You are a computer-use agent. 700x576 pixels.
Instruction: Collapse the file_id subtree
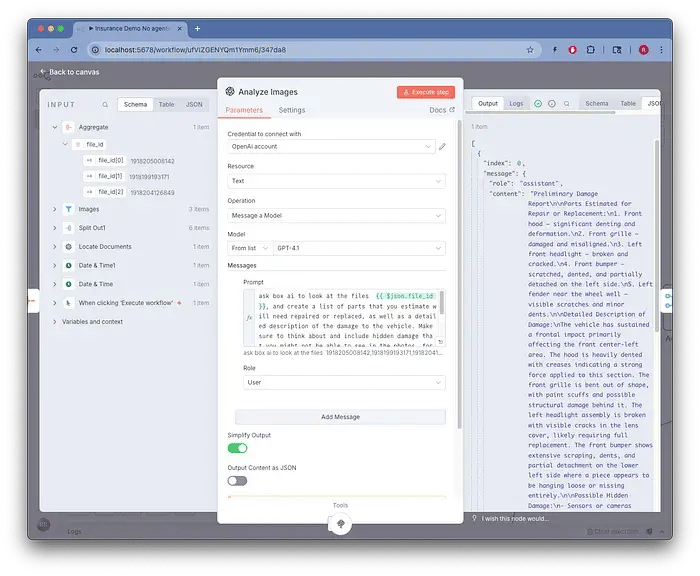pos(65,144)
